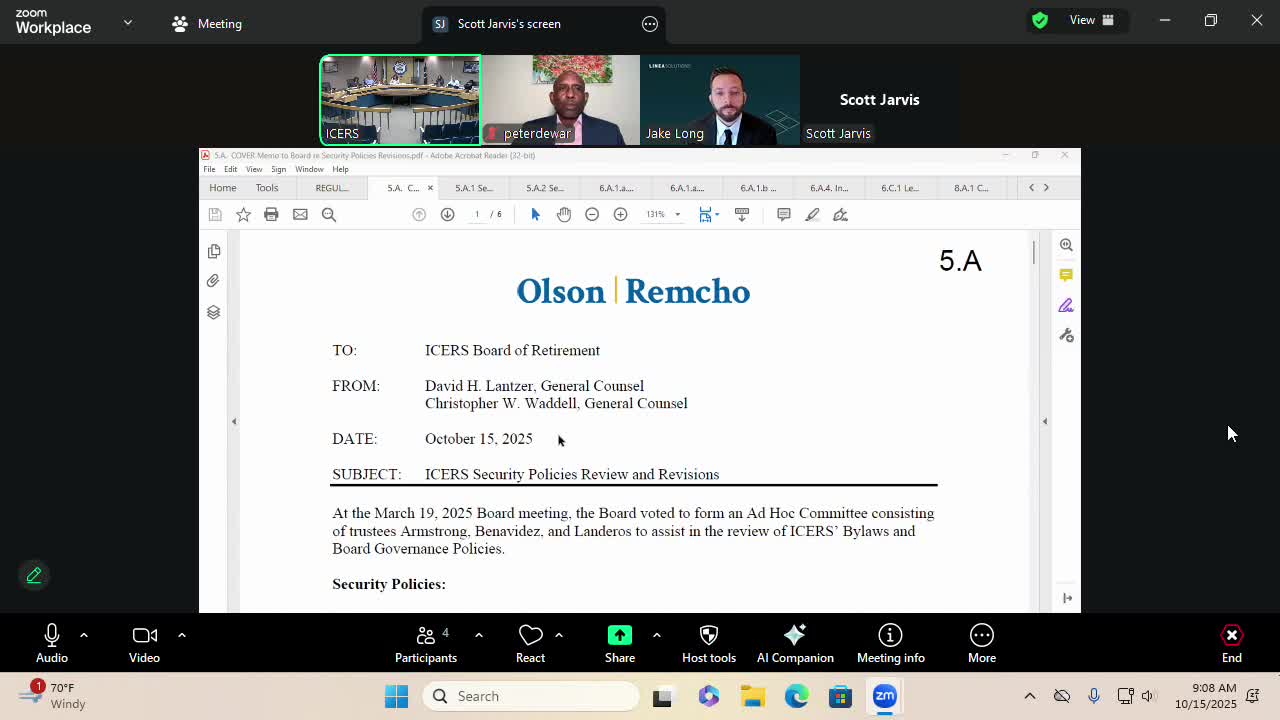
Task: Toggle the microphone Audio button
Action: point(52,643)
